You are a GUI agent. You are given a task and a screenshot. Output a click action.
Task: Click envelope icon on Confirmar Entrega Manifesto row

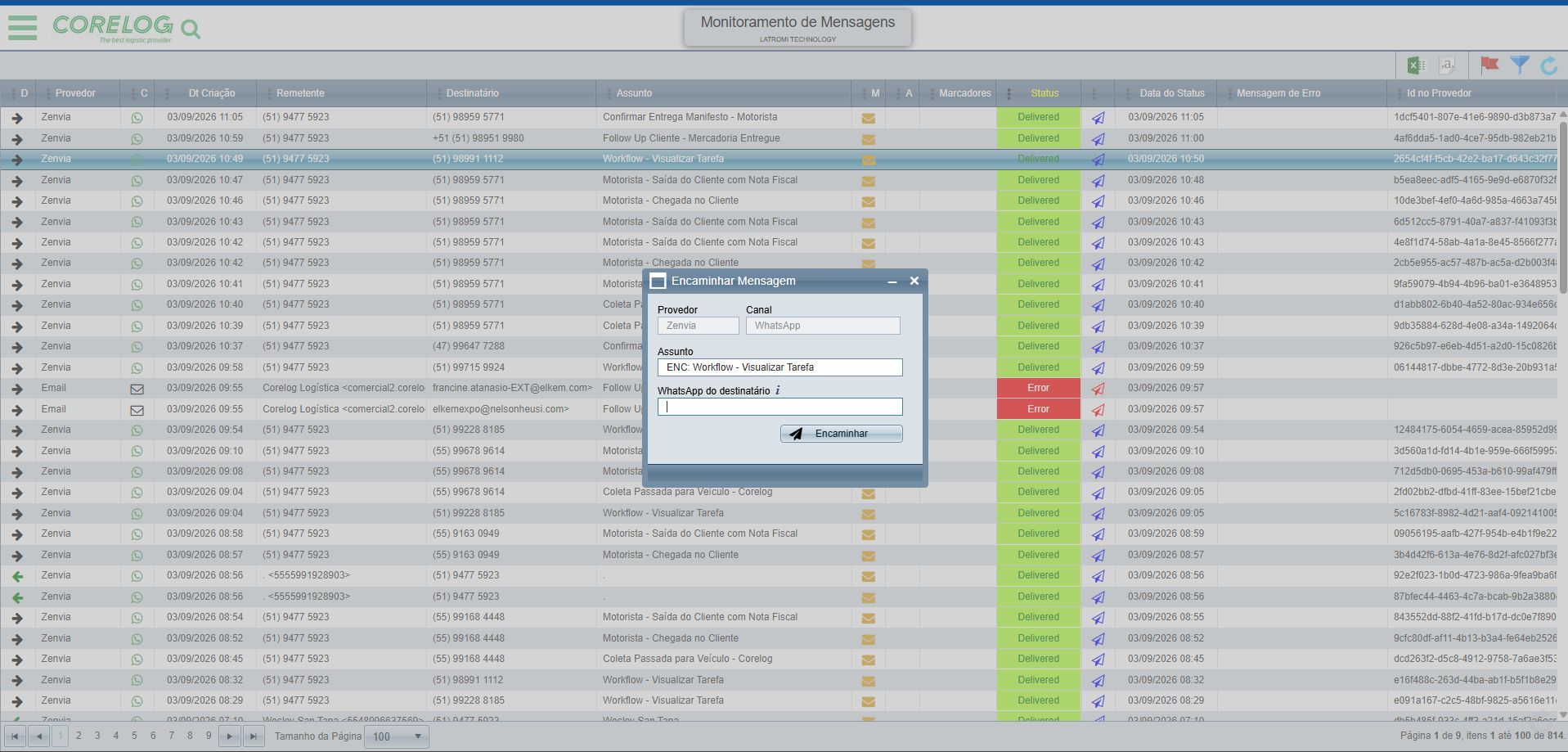pos(868,118)
